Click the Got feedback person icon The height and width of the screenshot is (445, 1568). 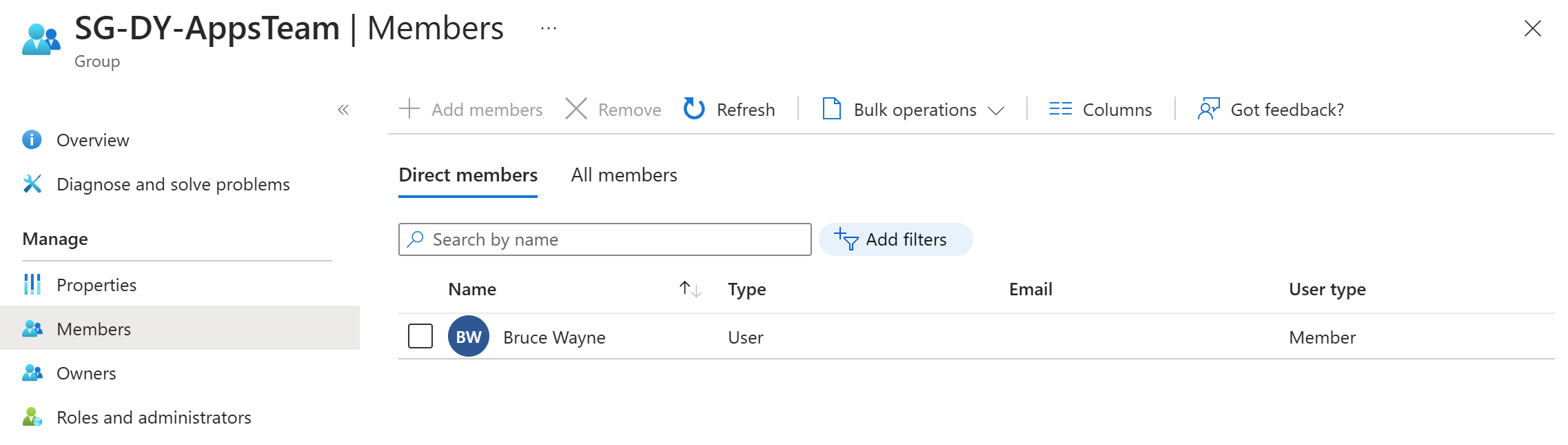pos(1208,109)
